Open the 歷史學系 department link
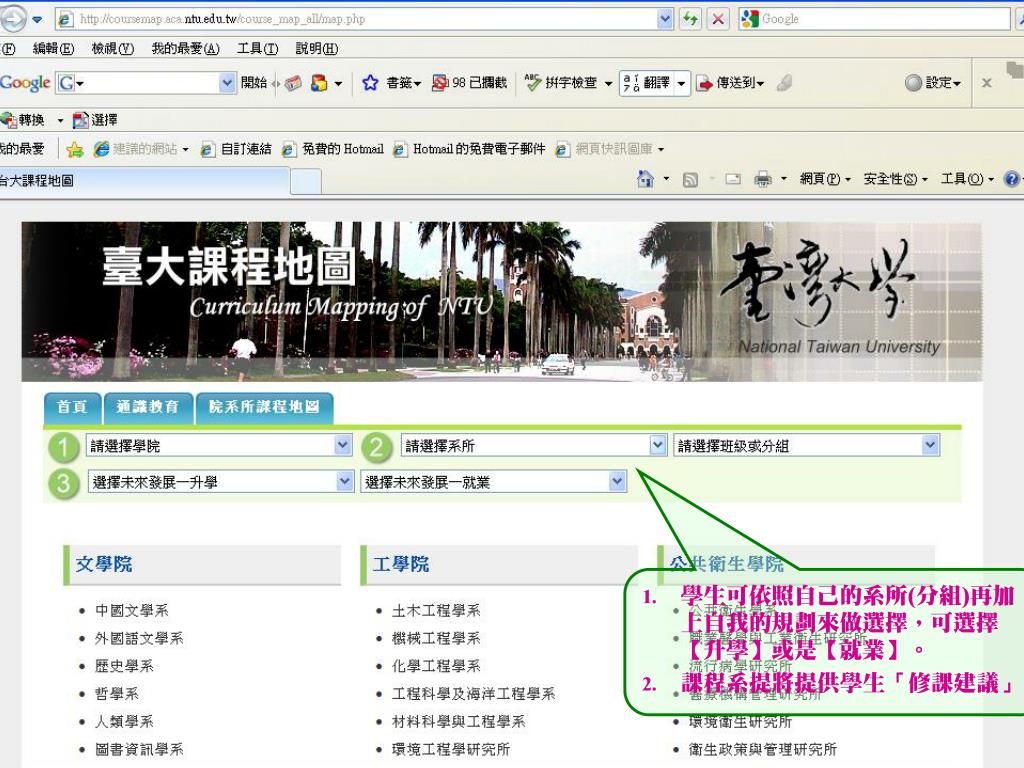The width and height of the screenshot is (1024, 768). coord(124,666)
